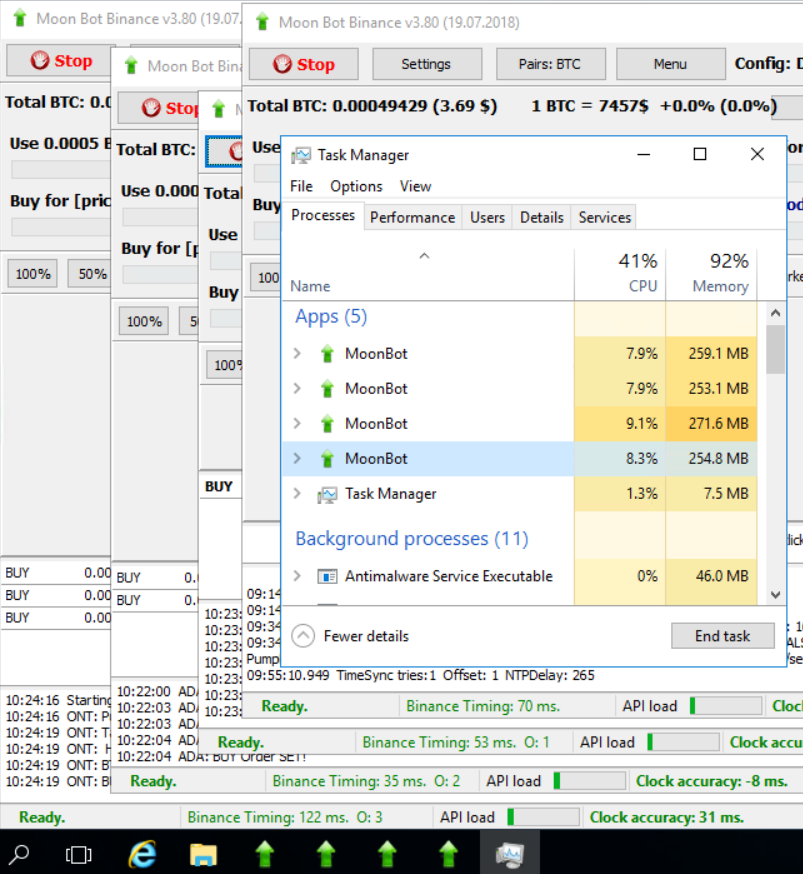Click the 100% button in second Moon Bot window
This screenshot has width=803, height=874.
pyautogui.click(x=144, y=321)
